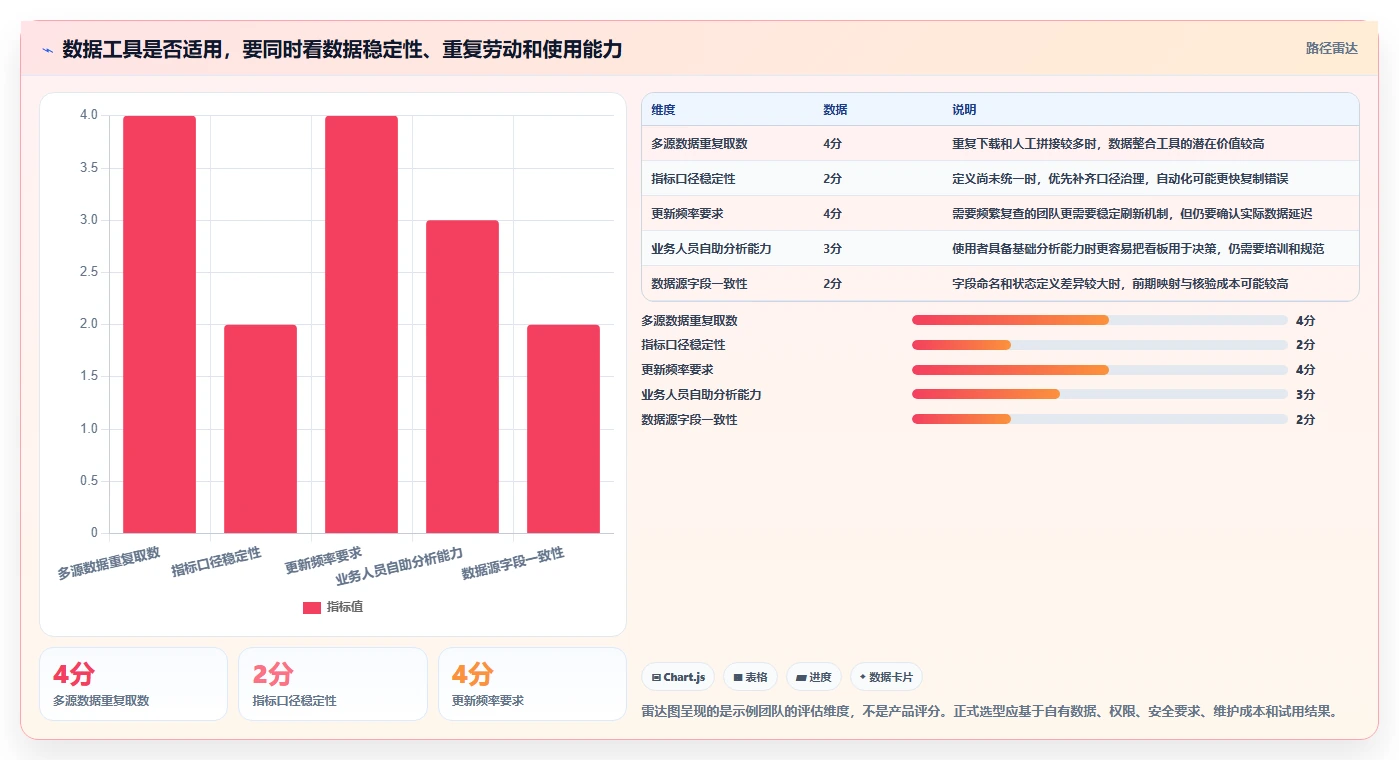Click the chart x-axis label 数据源字段一致性
The height and width of the screenshot is (760, 1399).
click(513, 564)
